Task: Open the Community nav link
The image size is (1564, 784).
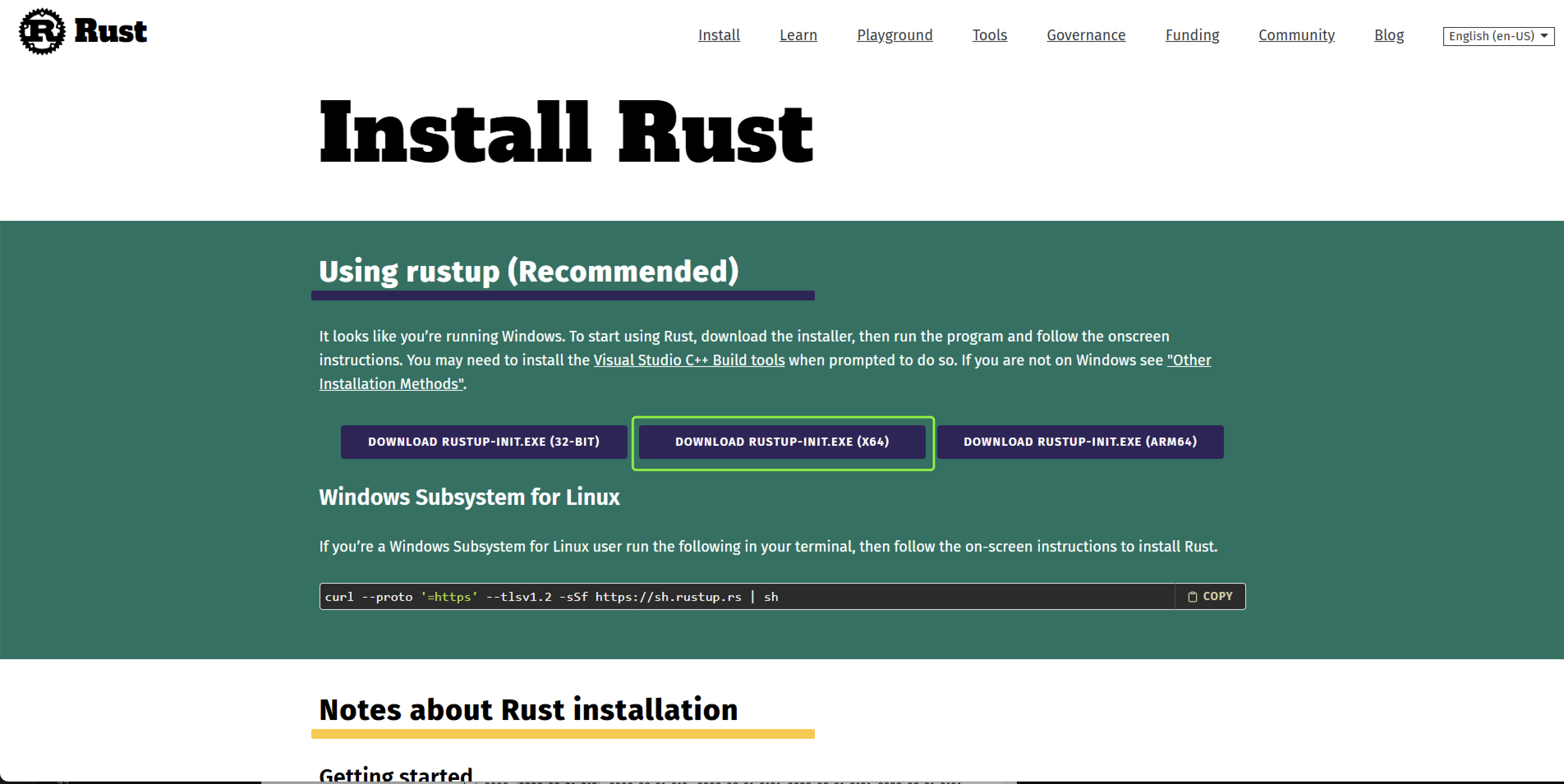Action: 1296,35
